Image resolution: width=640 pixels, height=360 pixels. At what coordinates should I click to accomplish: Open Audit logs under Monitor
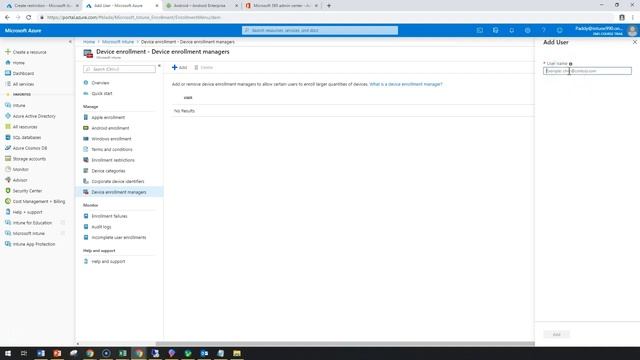(x=101, y=227)
